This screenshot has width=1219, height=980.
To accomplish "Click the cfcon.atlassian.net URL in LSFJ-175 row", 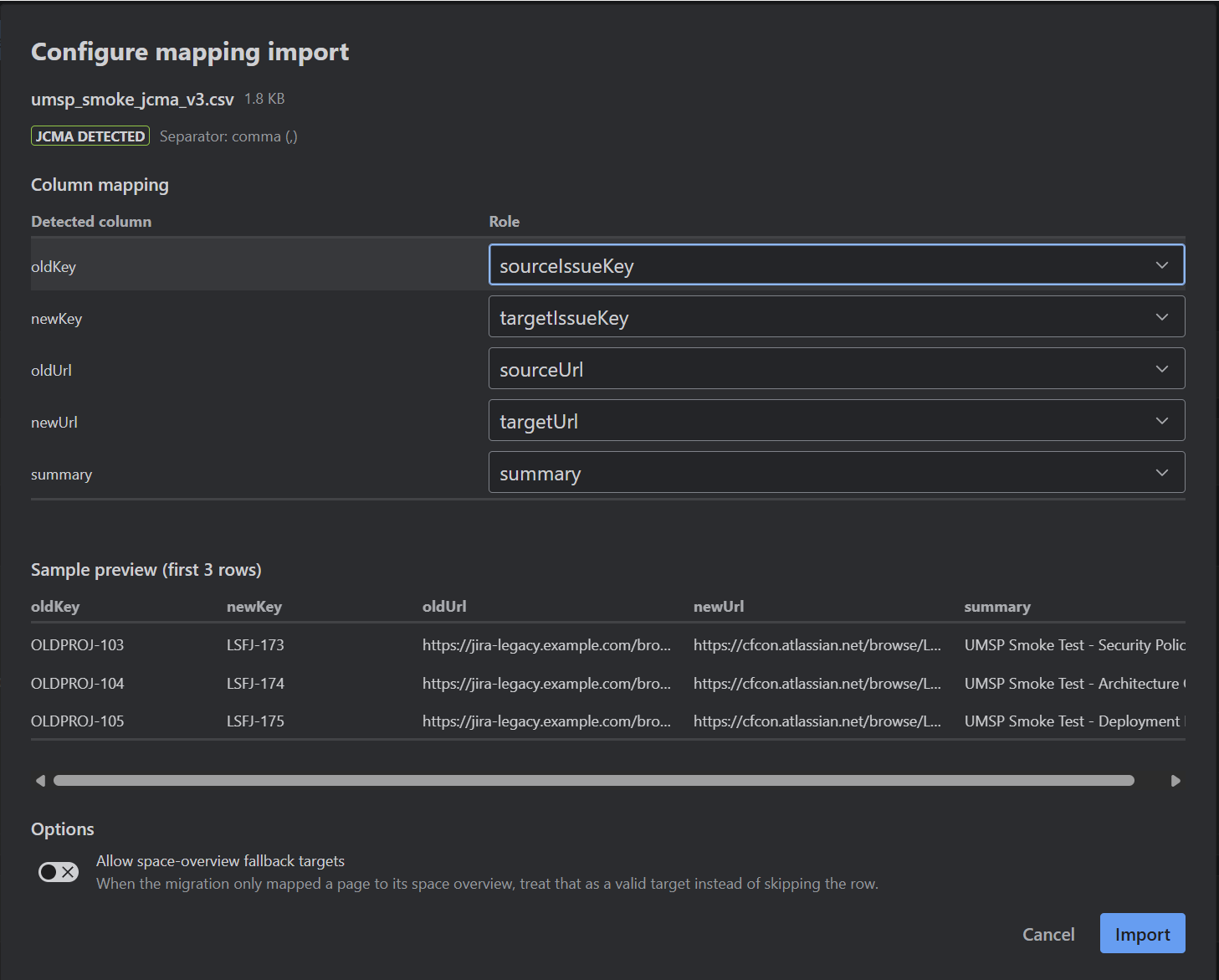I will [817, 721].
